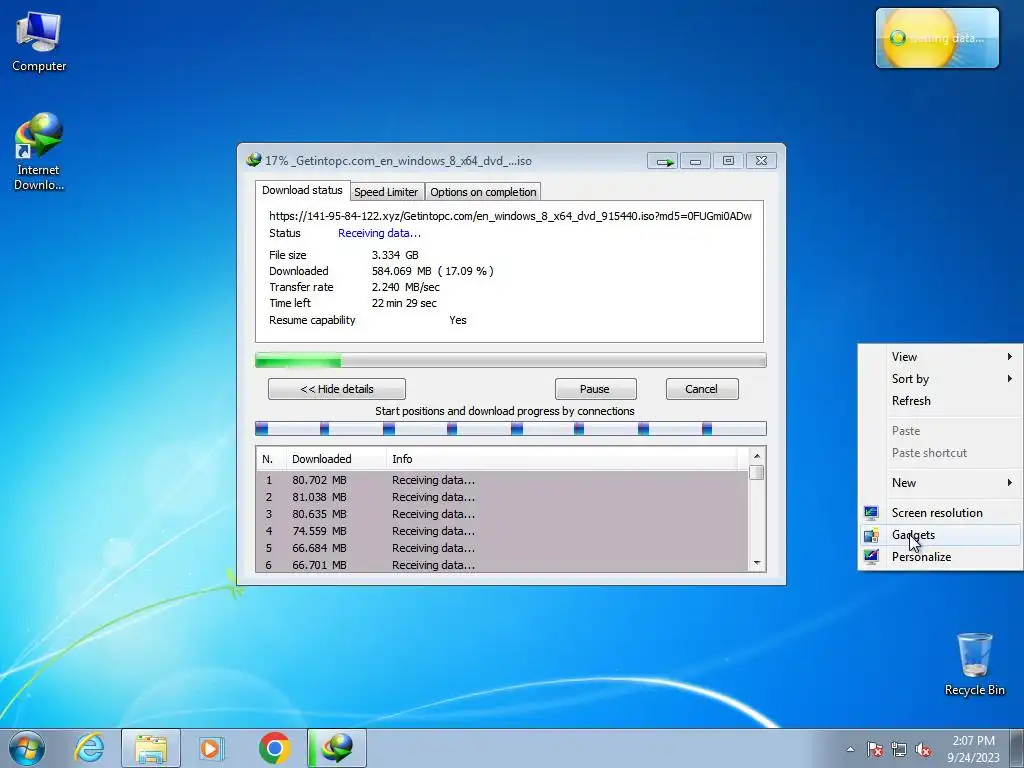Open the clock showing 2:07 PM

tap(973, 749)
